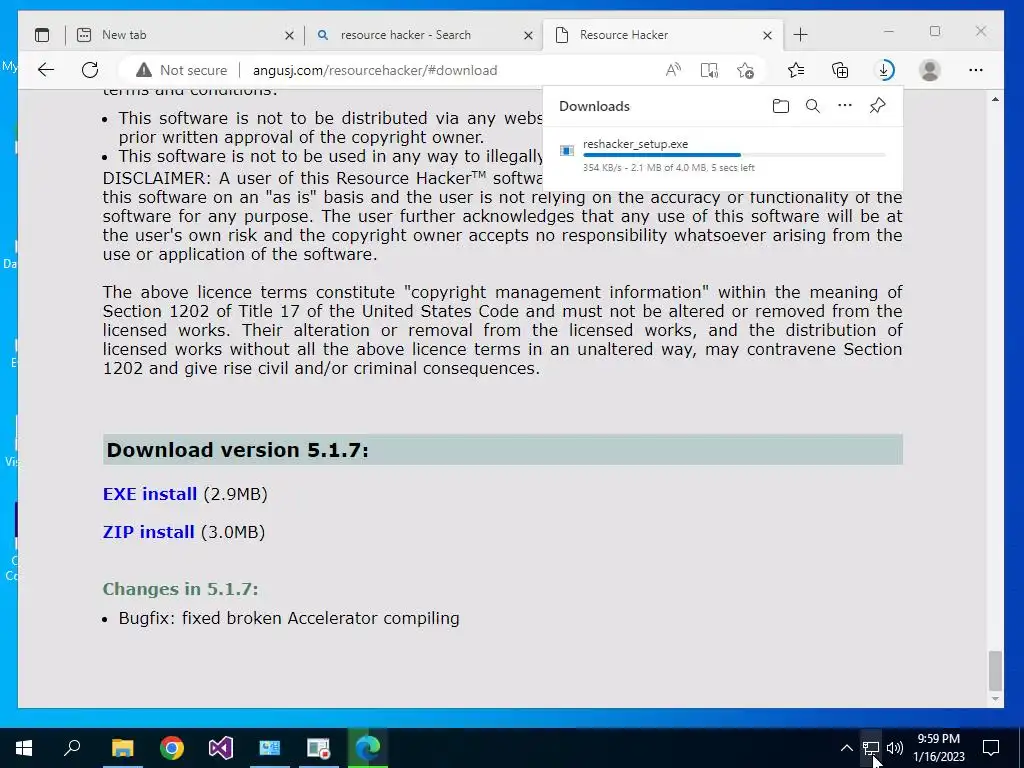Image resolution: width=1024 pixels, height=768 pixels.
Task: Refresh the Resource Hacker page
Action: 90,70
